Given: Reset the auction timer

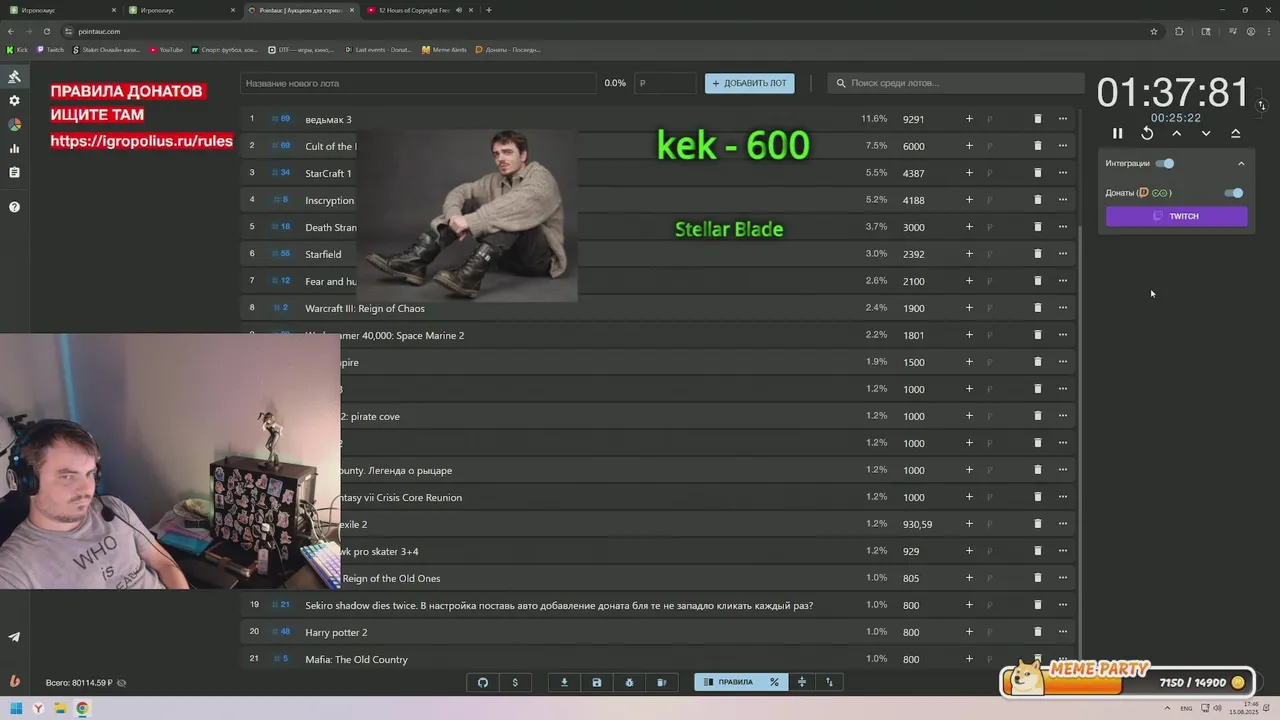Looking at the screenshot, I should point(1147,133).
